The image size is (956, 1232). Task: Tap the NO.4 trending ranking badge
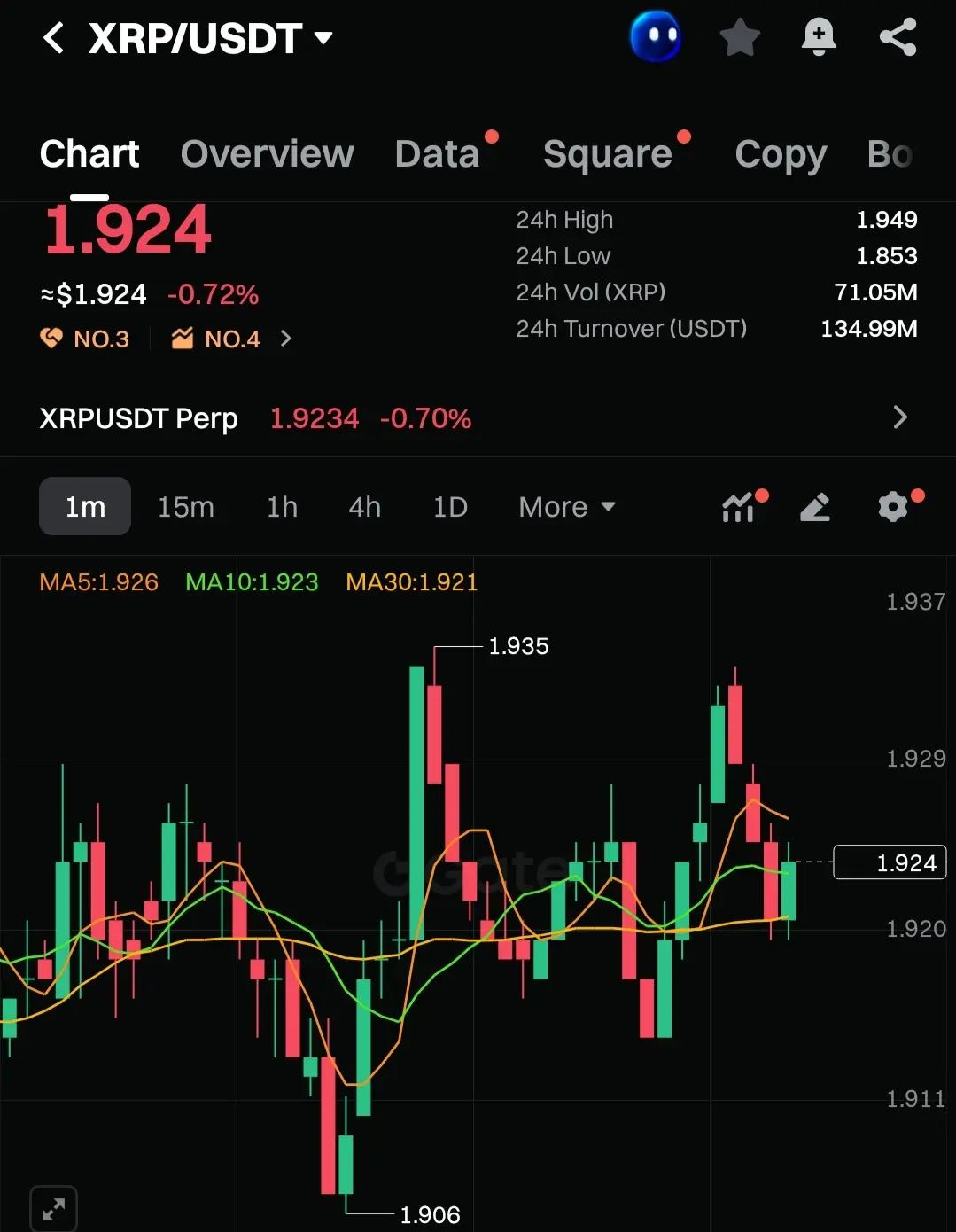tap(216, 339)
